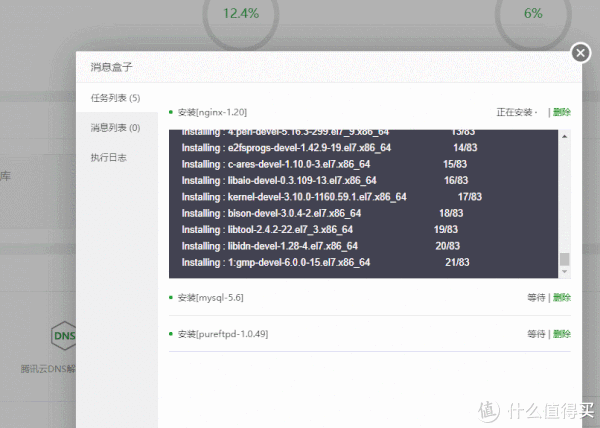Select the 安装[nginx-1.20] task title
600x428 pixels.
(212, 112)
